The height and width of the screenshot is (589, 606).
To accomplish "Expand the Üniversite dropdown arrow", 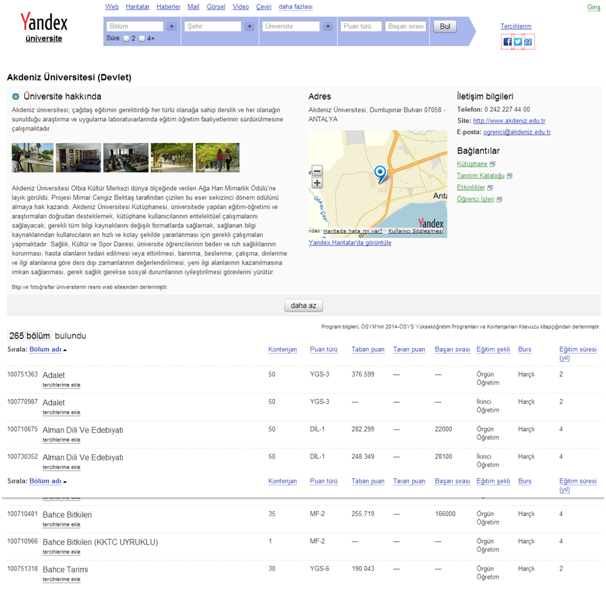I will 328,27.
